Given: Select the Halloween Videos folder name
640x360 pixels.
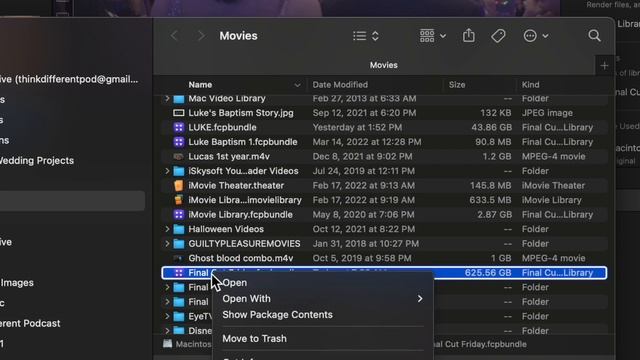Looking at the screenshot, I should tap(226, 229).
